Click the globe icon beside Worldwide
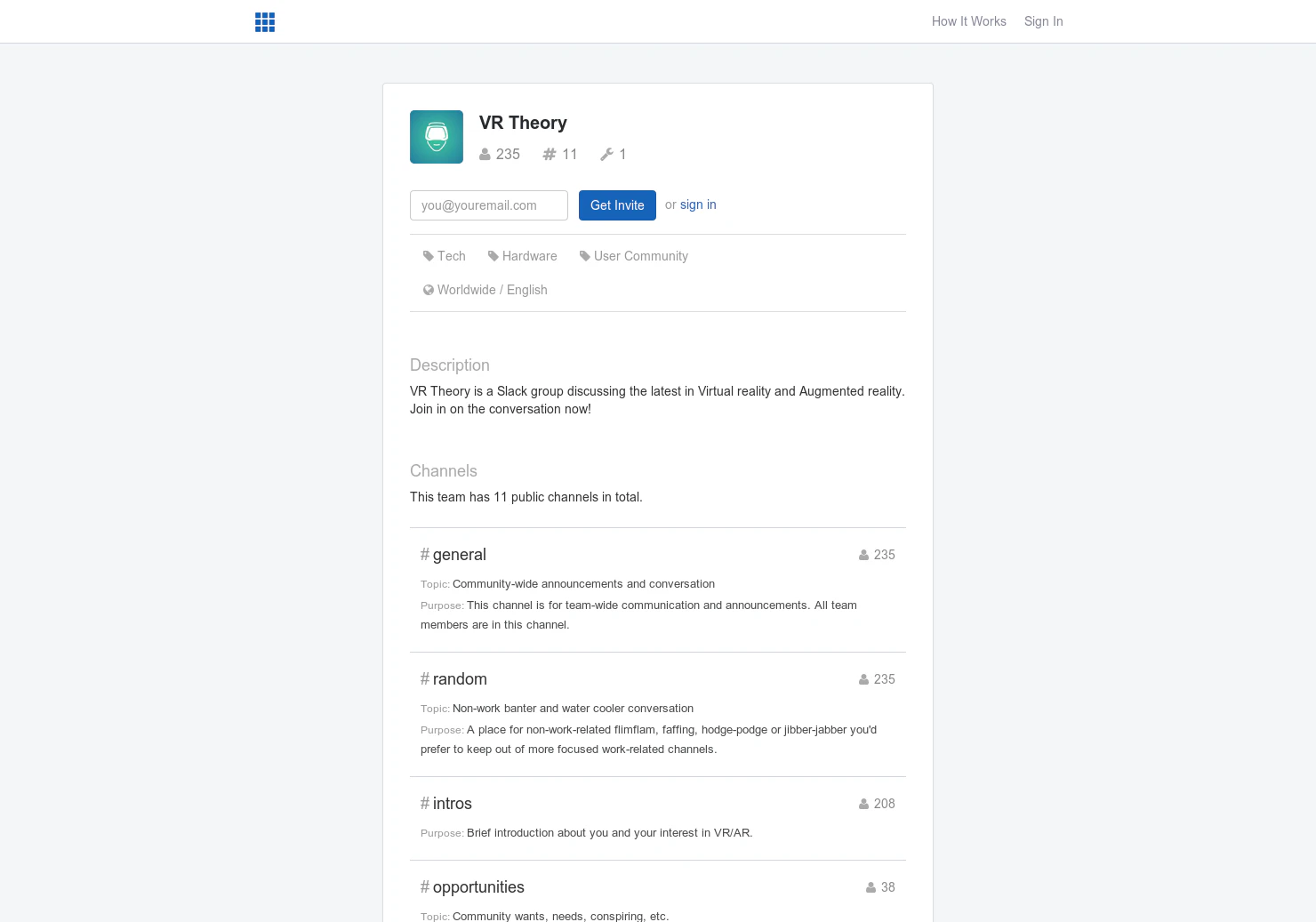The image size is (1316, 922). pyautogui.click(x=429, y=290)
